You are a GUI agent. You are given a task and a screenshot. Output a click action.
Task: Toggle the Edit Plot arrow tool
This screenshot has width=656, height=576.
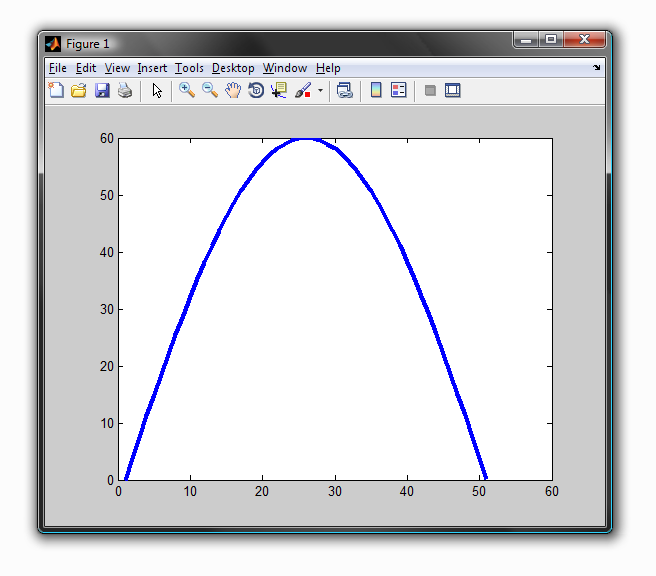coord(157,91)
